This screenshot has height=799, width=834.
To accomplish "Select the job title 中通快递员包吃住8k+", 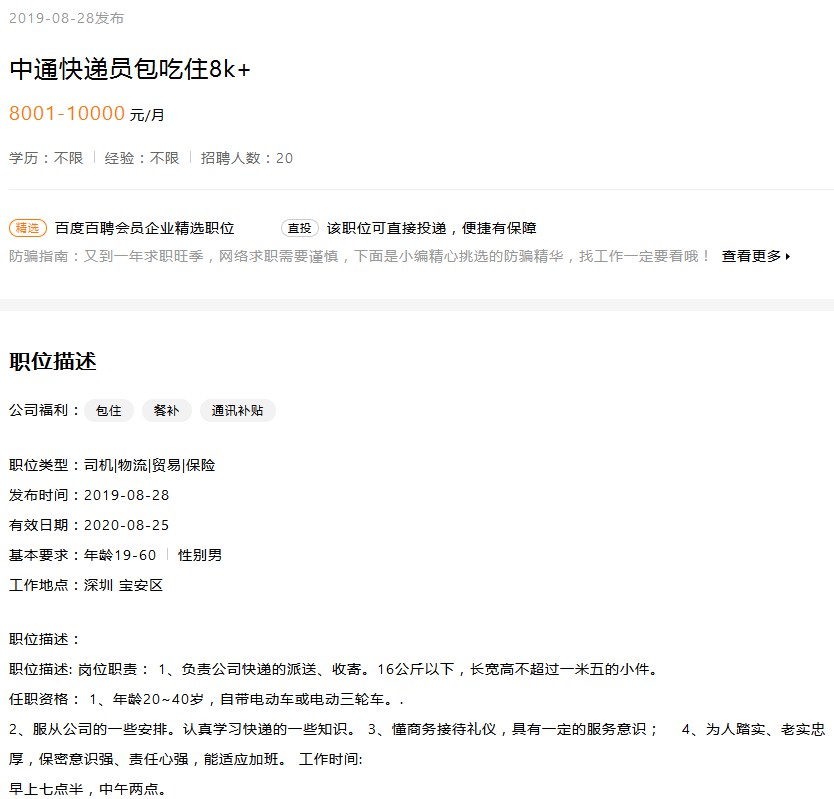I will tap(127, 72).
